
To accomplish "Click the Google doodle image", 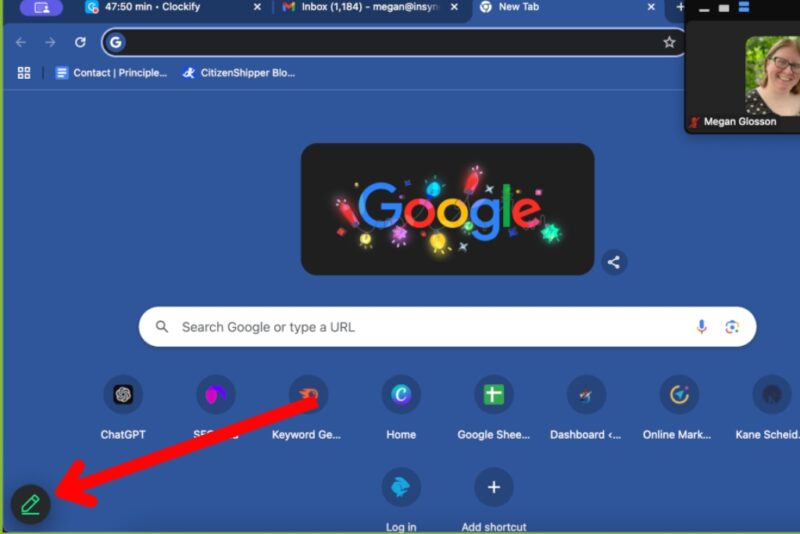I will (447, 209).
